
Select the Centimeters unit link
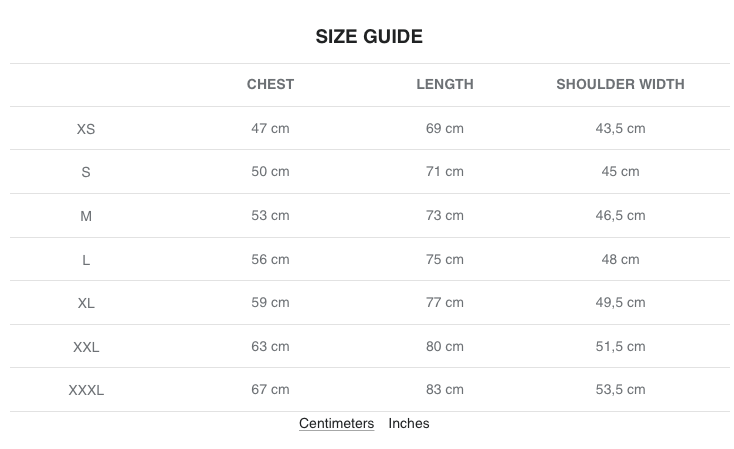(336, 423)
